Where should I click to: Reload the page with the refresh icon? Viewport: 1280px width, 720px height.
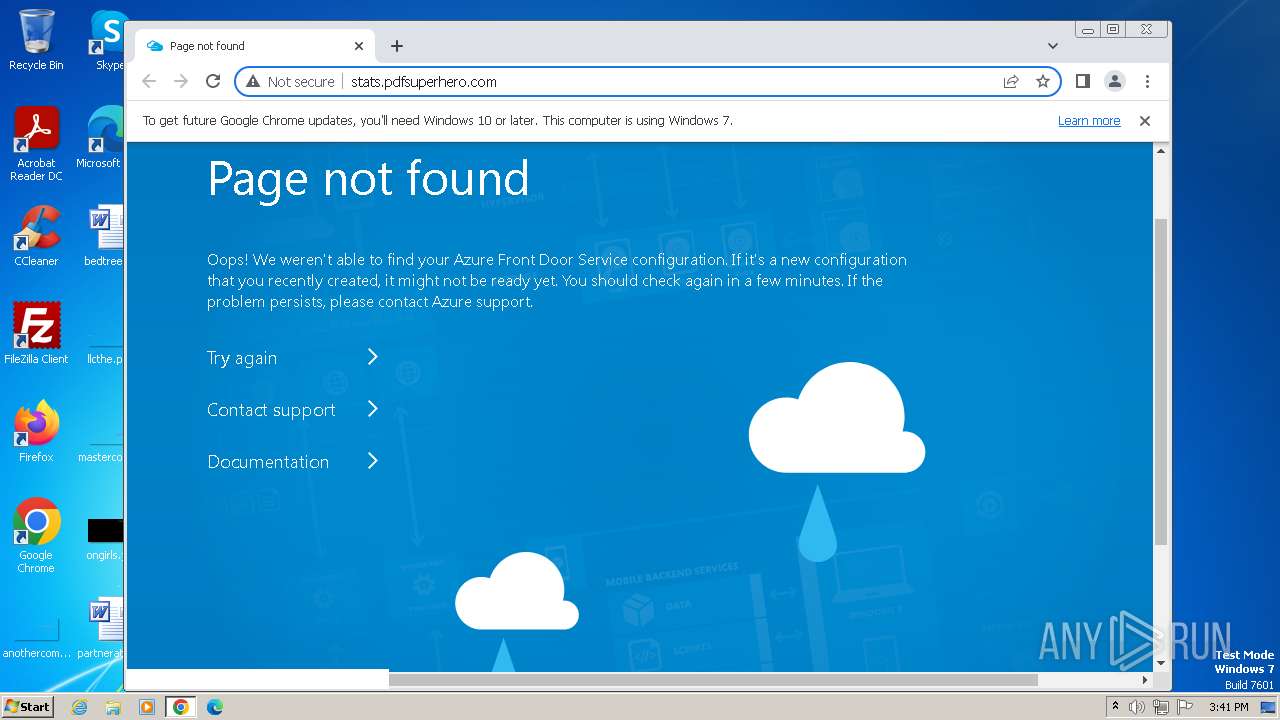click(x=213, y=82)
